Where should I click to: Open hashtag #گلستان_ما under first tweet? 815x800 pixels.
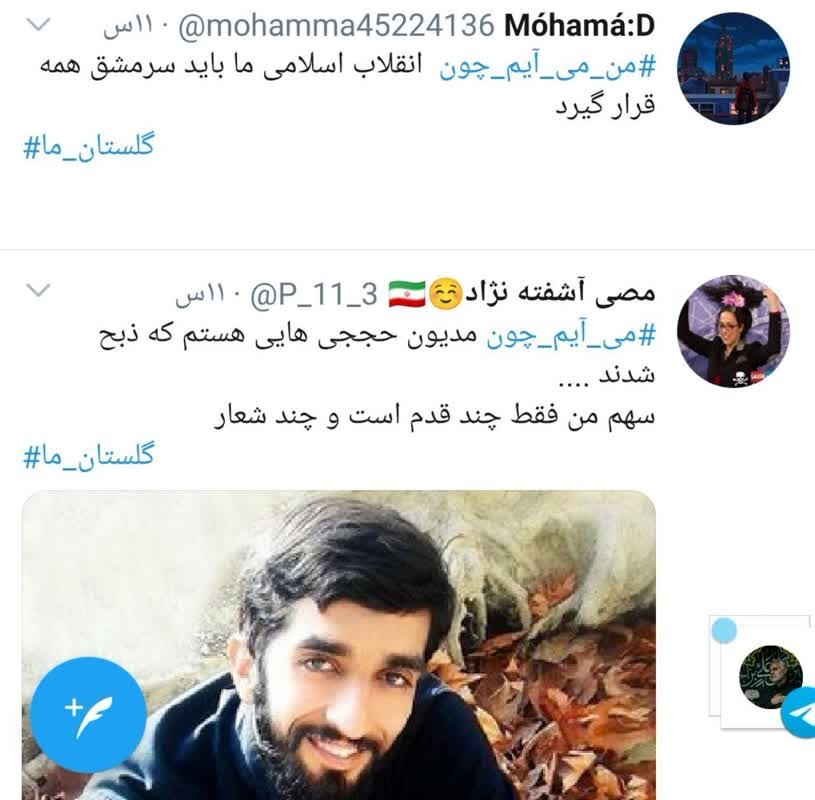(x=89, y=146)
